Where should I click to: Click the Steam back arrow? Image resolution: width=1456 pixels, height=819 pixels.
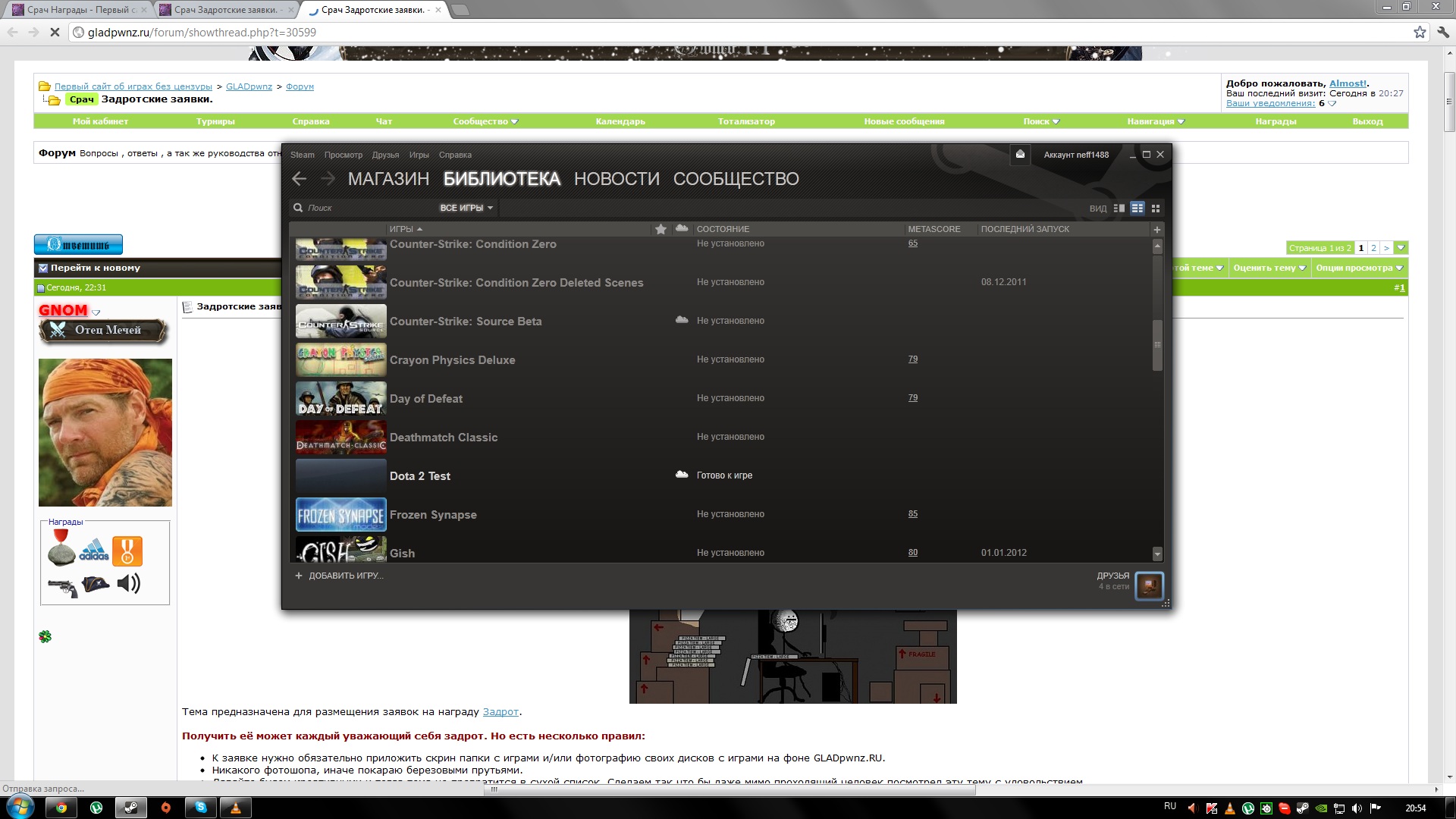299,179
